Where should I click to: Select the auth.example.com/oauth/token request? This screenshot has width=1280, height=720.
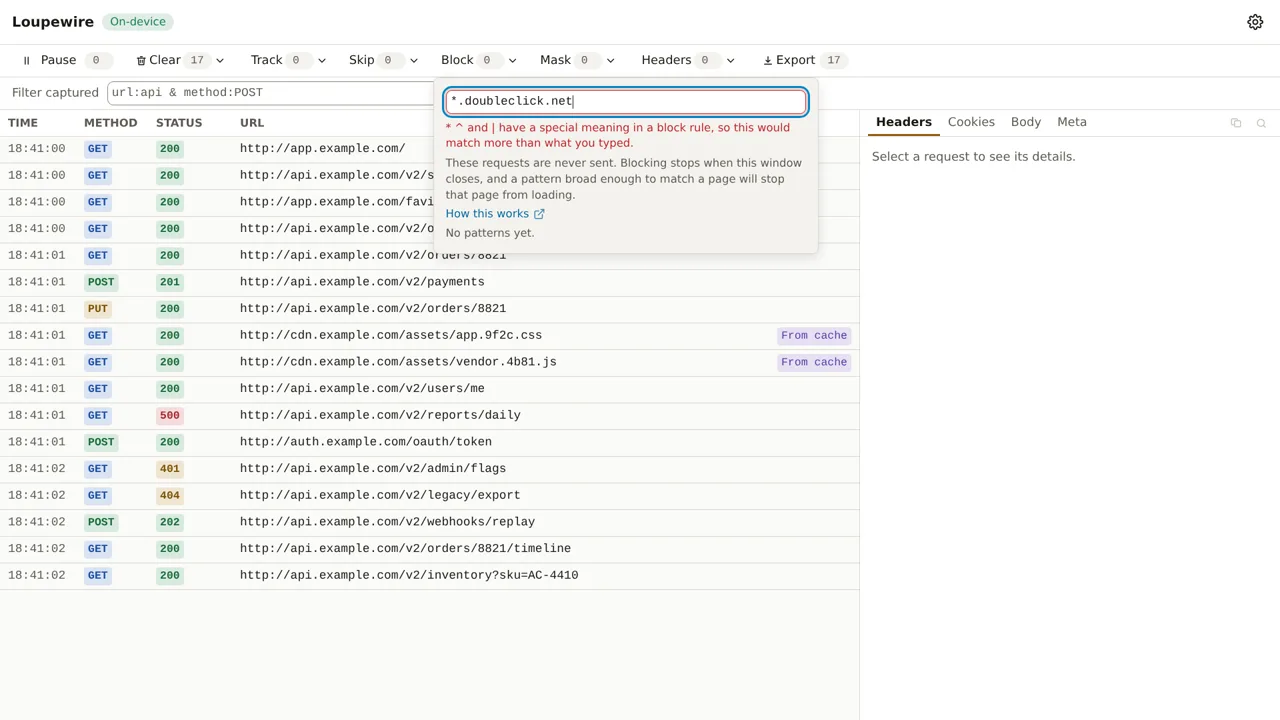(429, 442)
